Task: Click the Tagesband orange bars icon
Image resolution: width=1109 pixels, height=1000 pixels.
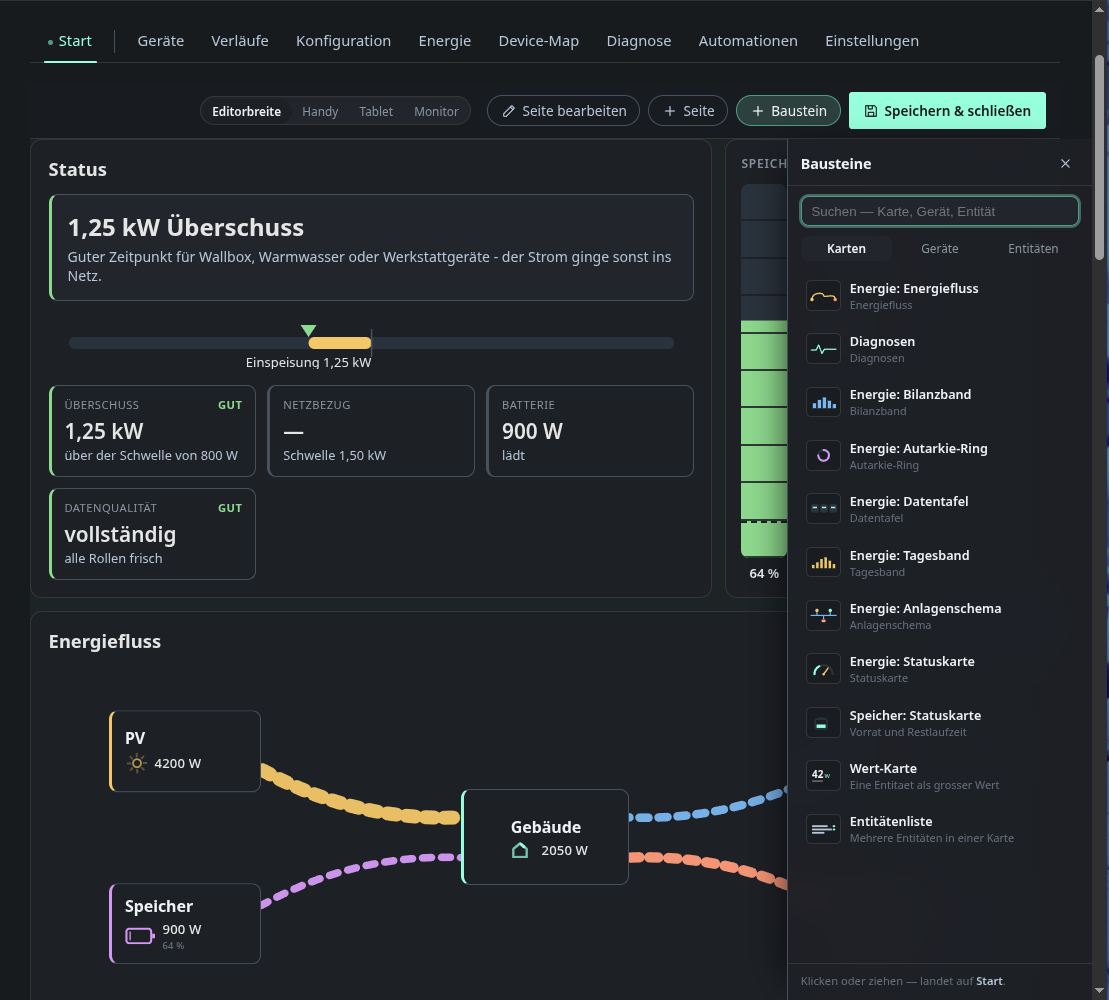Action: [823, 563]
